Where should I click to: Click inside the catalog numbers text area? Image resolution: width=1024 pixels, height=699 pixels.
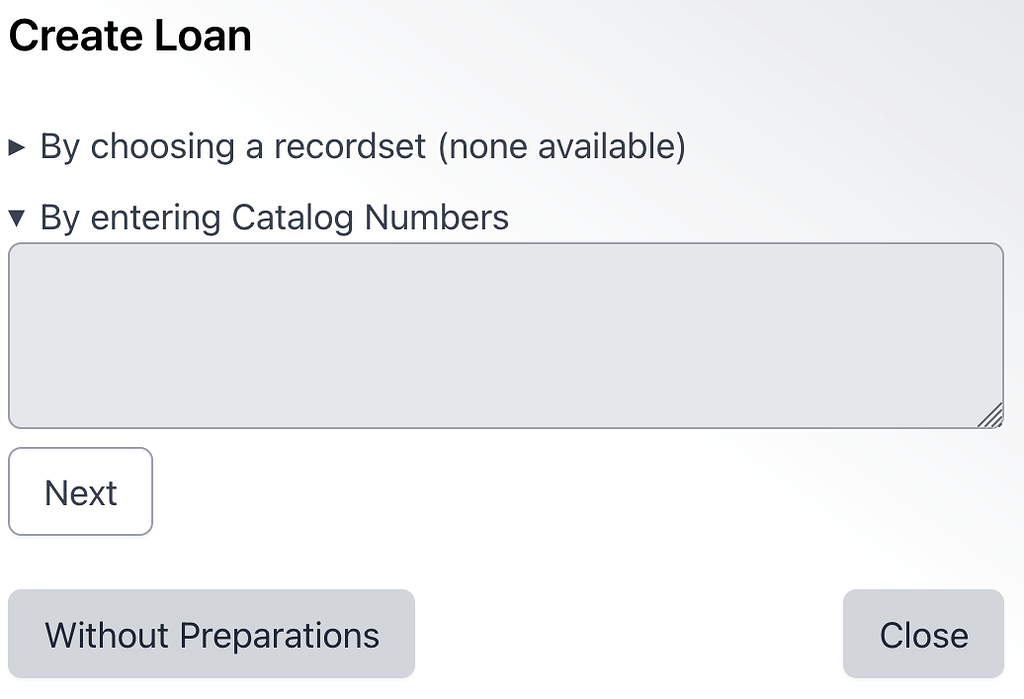click(505, 335)
